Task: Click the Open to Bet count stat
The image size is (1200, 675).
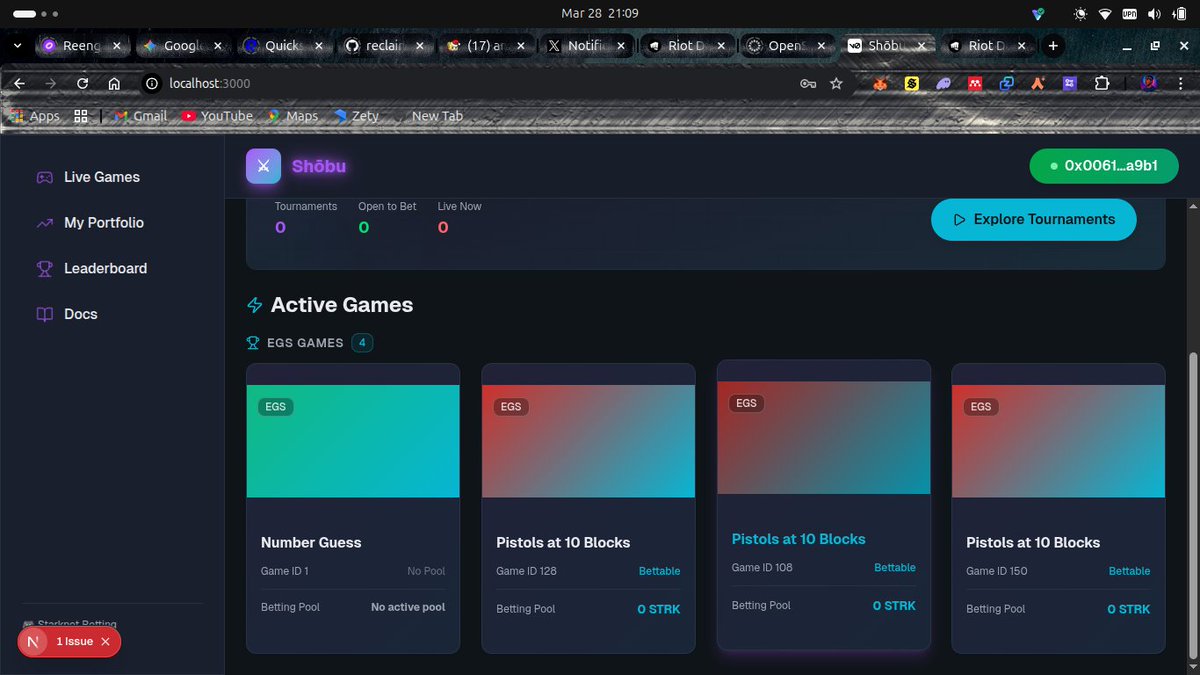Action: 387,218
